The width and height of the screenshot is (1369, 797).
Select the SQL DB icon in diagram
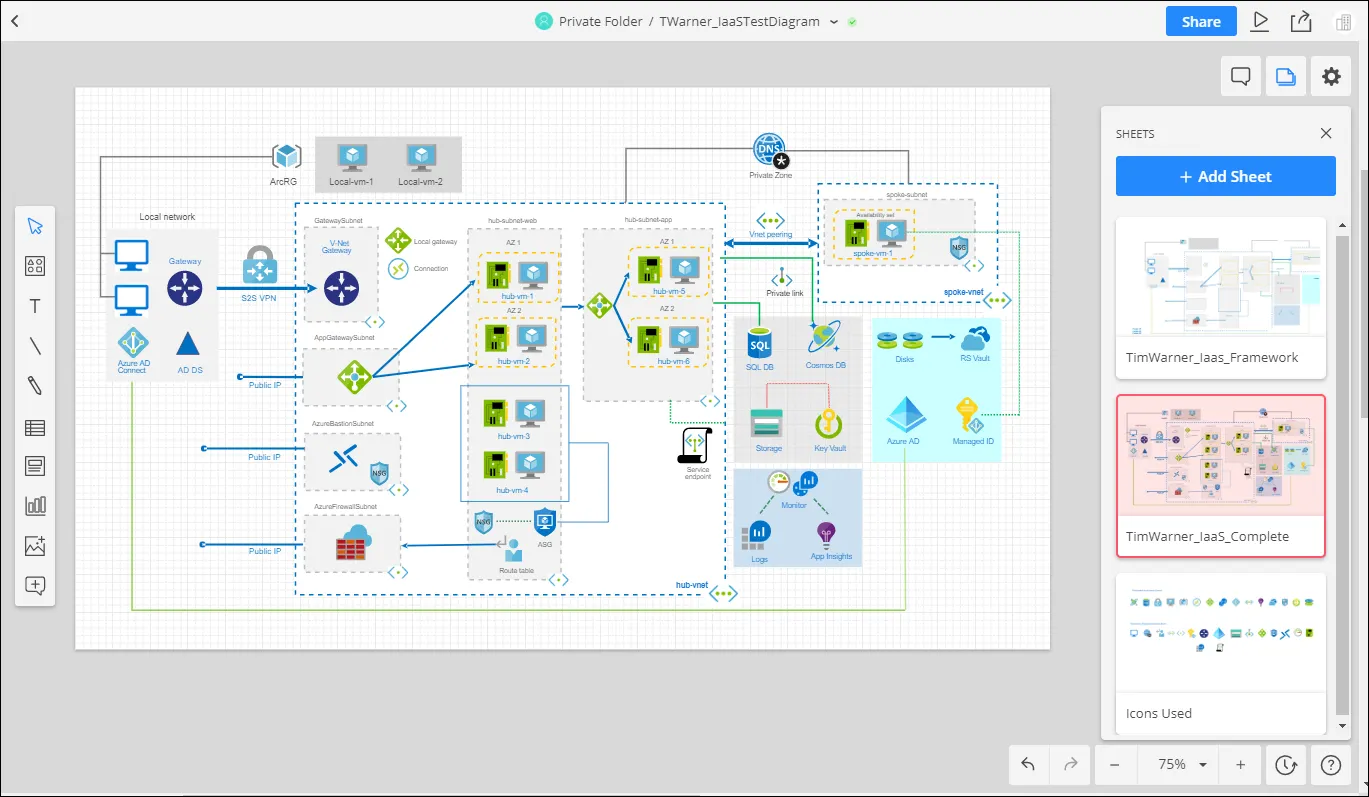[760, 342]
